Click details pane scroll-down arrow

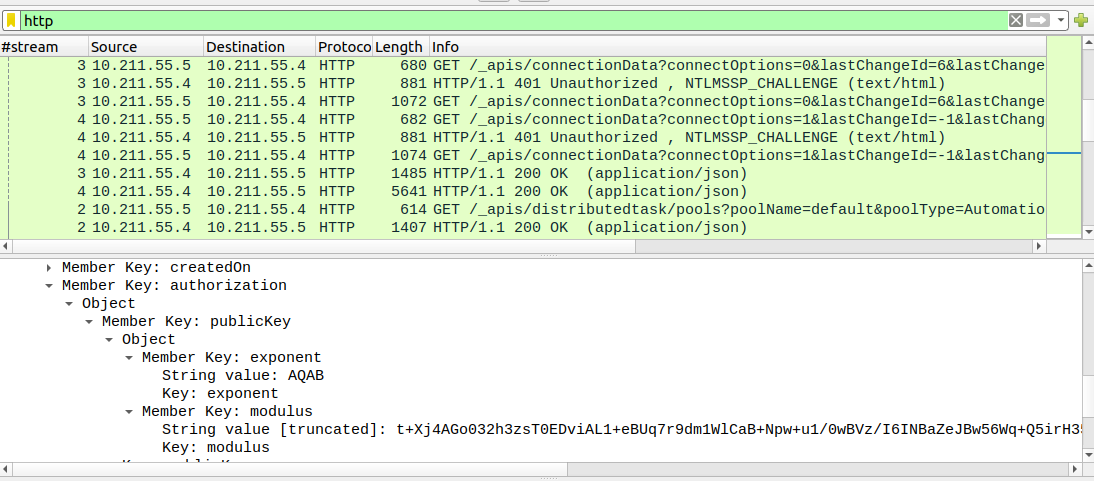[1088, 454]
